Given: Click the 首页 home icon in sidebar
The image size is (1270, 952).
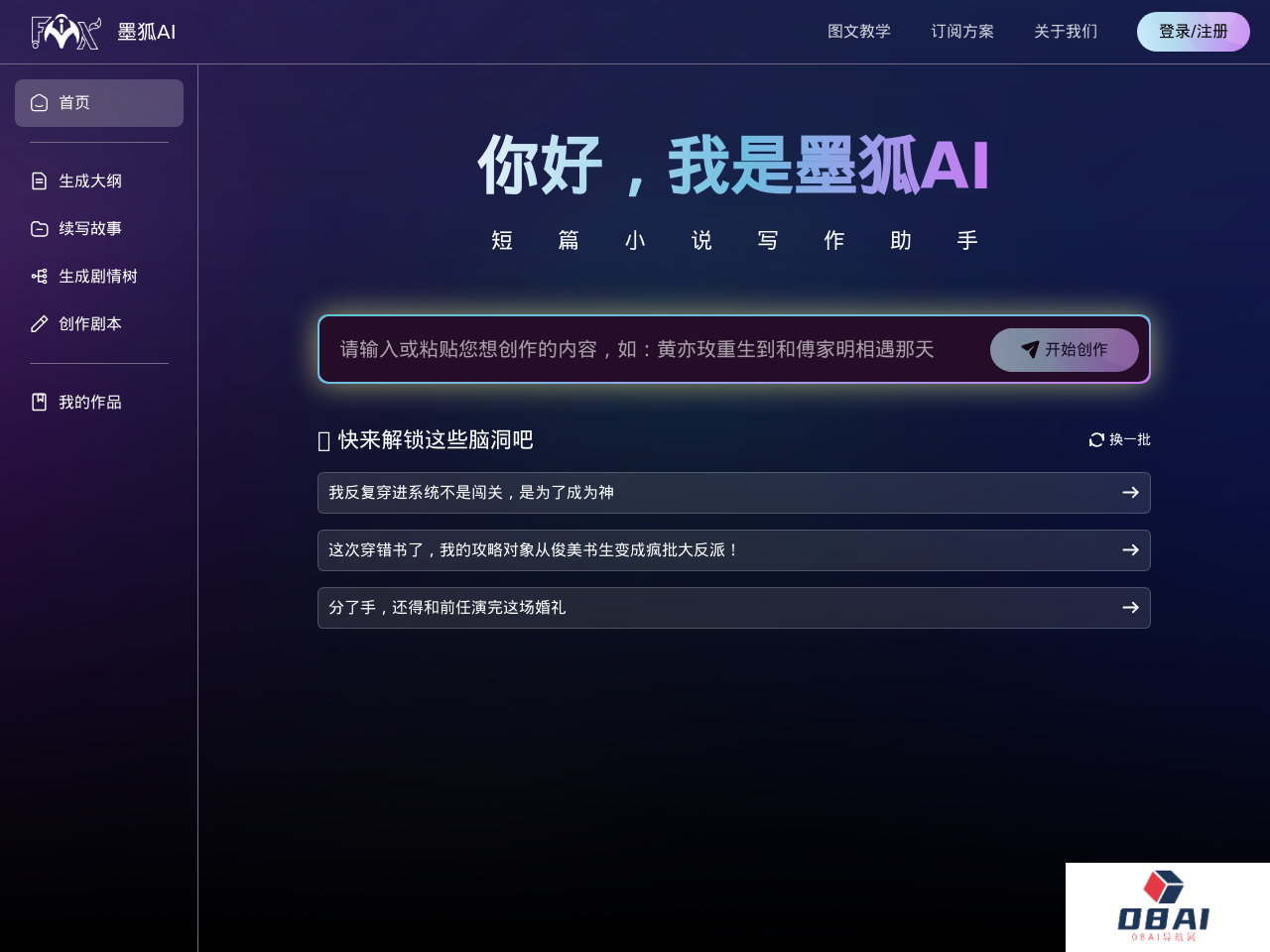Looking at the screenshot, I should [40, 103].
